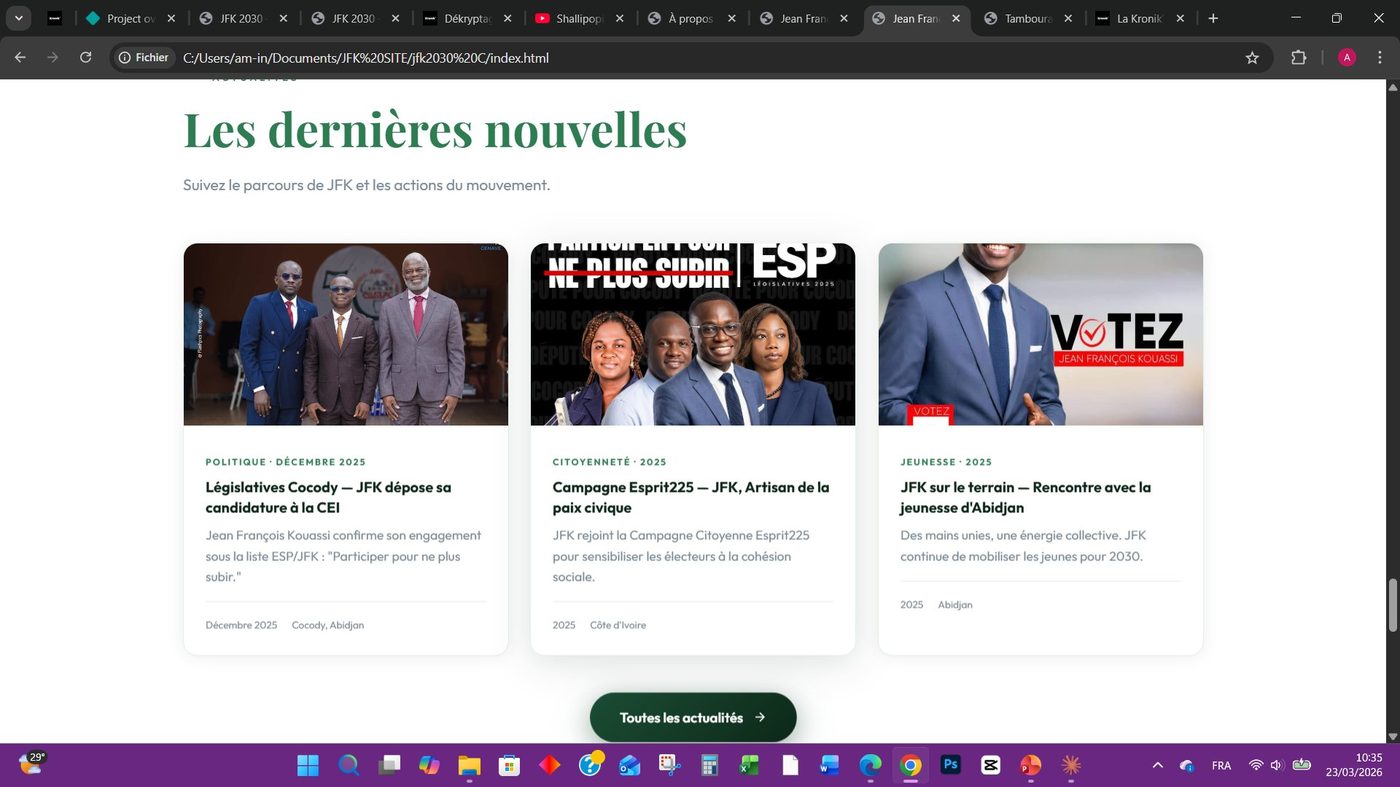Image resolution: width=1400 pixels, height=787 pixels.
Task: Open the Calculator app from the taskbar
Action: (709, 765)
